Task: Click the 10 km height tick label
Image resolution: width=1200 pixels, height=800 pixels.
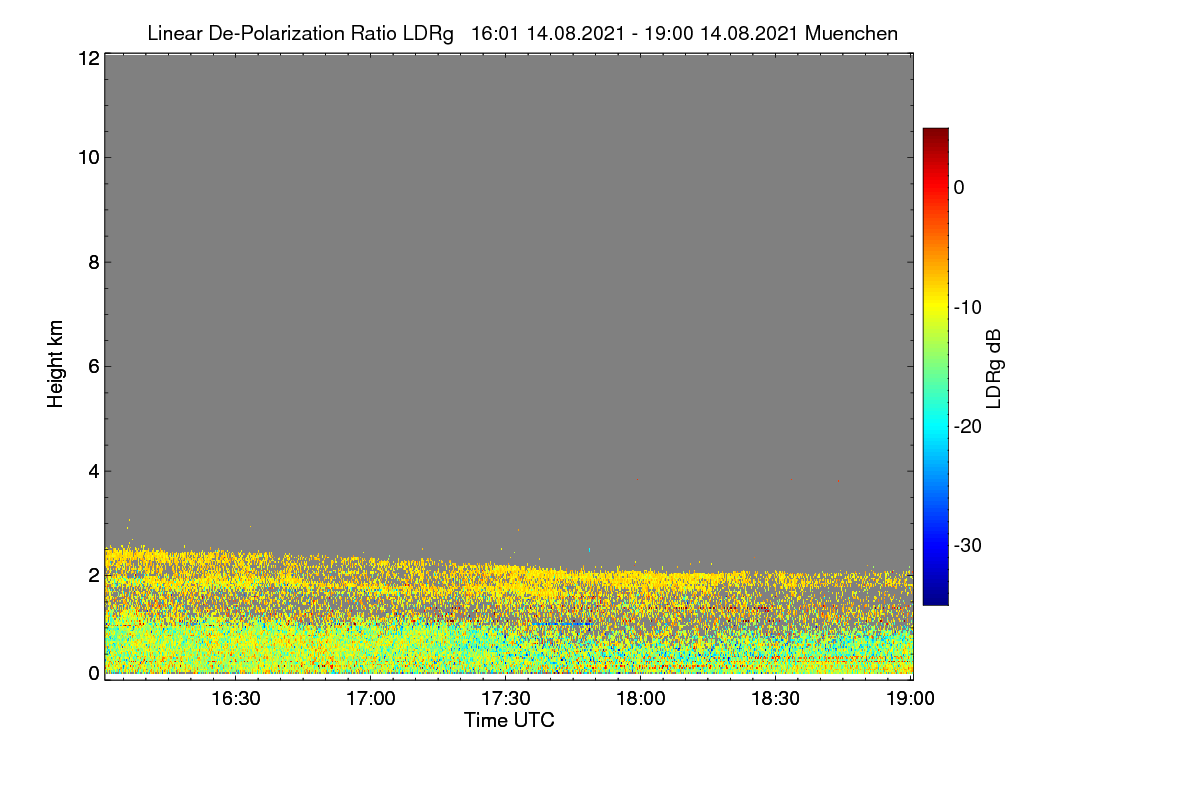Action: click(x=87, y=157)
